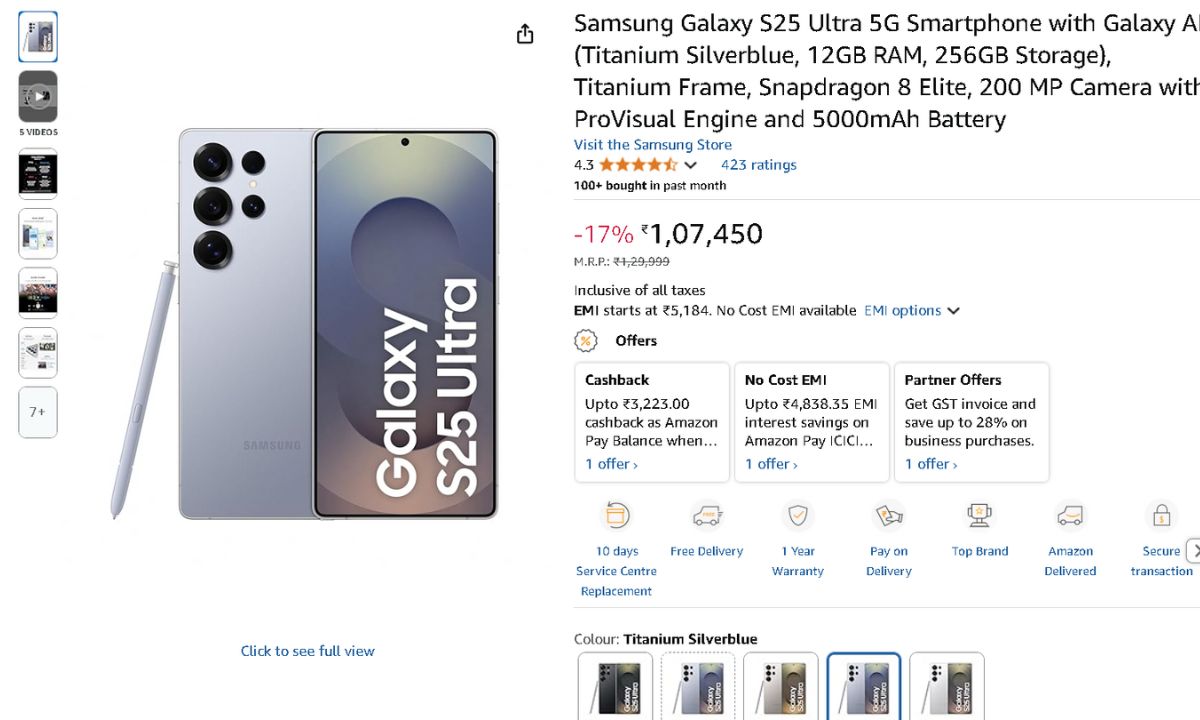Click the Amazon Delivered icon
1200x720 pixels.
click(x=1070, y=516)
